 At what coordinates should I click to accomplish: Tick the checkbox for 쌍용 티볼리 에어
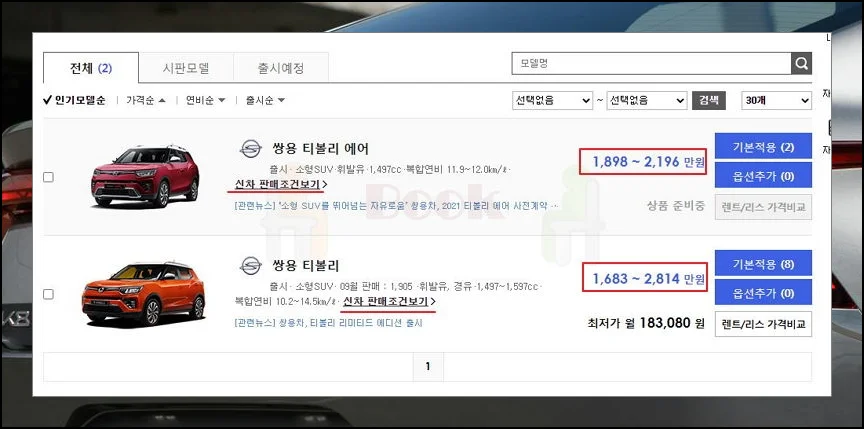coord(48,177)
